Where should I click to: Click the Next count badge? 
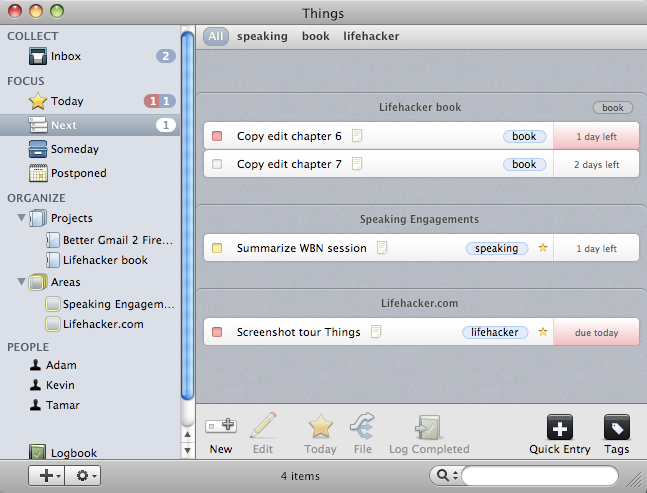[166, 125]
